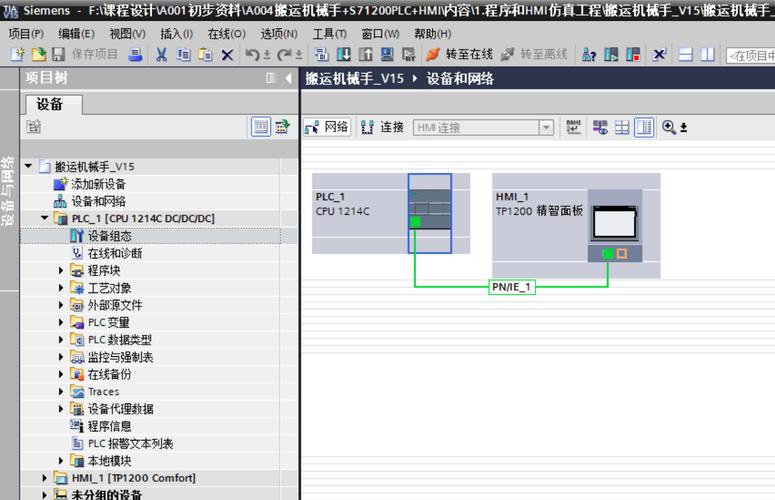Open the 编辑(E) menu

coord(76,34)
